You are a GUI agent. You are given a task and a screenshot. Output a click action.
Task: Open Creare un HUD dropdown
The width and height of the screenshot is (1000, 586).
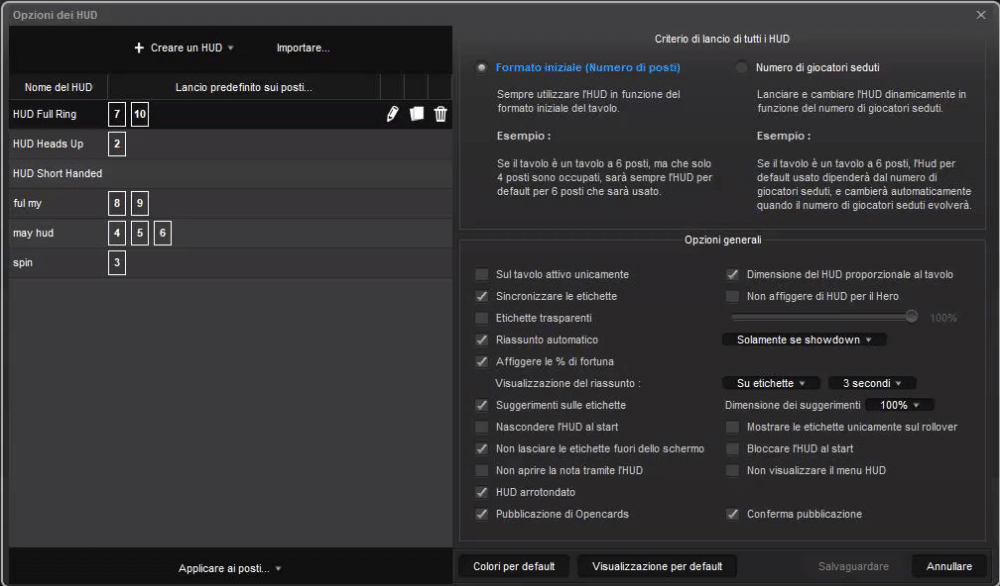(184, 48)
